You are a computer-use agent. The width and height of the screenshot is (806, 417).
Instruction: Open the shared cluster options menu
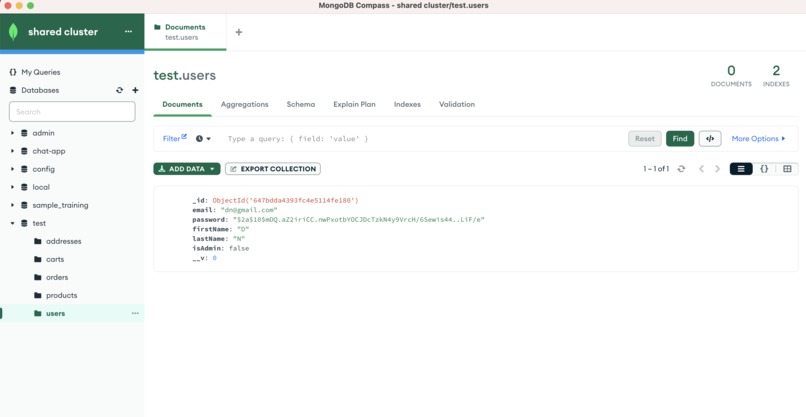[129, 32]
